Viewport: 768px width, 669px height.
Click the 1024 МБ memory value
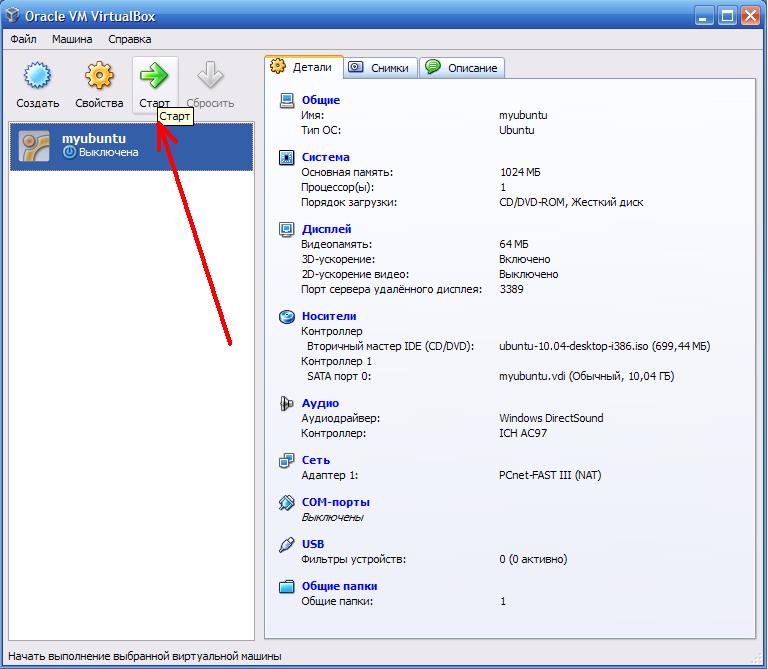[520, 172]
